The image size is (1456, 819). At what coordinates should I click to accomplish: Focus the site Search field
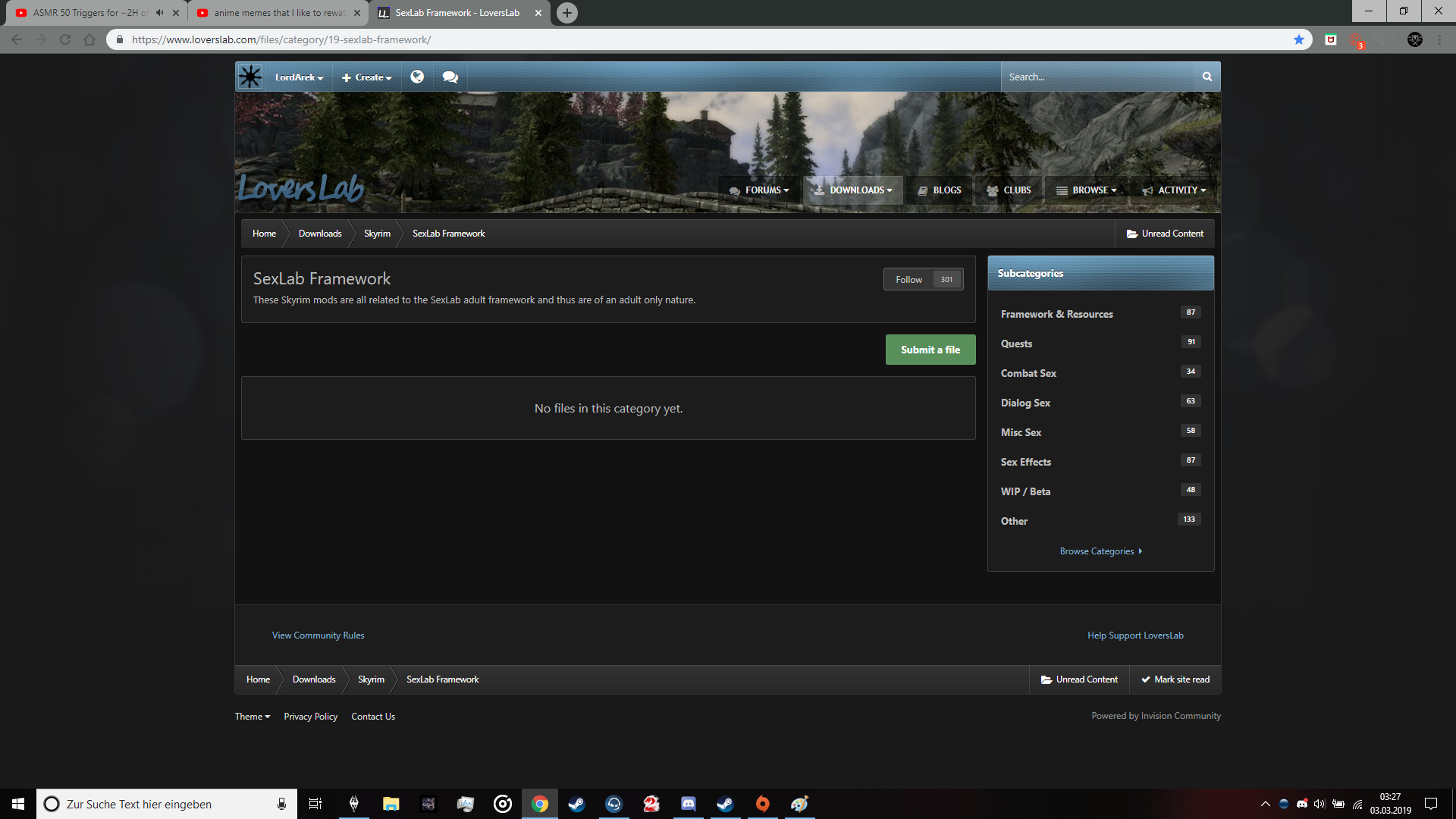click(1097, 77)
